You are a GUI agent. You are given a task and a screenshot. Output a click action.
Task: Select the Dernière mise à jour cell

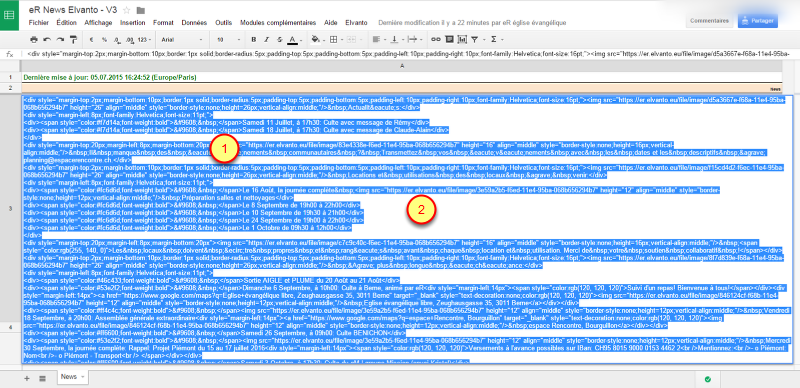click(402, 78)
